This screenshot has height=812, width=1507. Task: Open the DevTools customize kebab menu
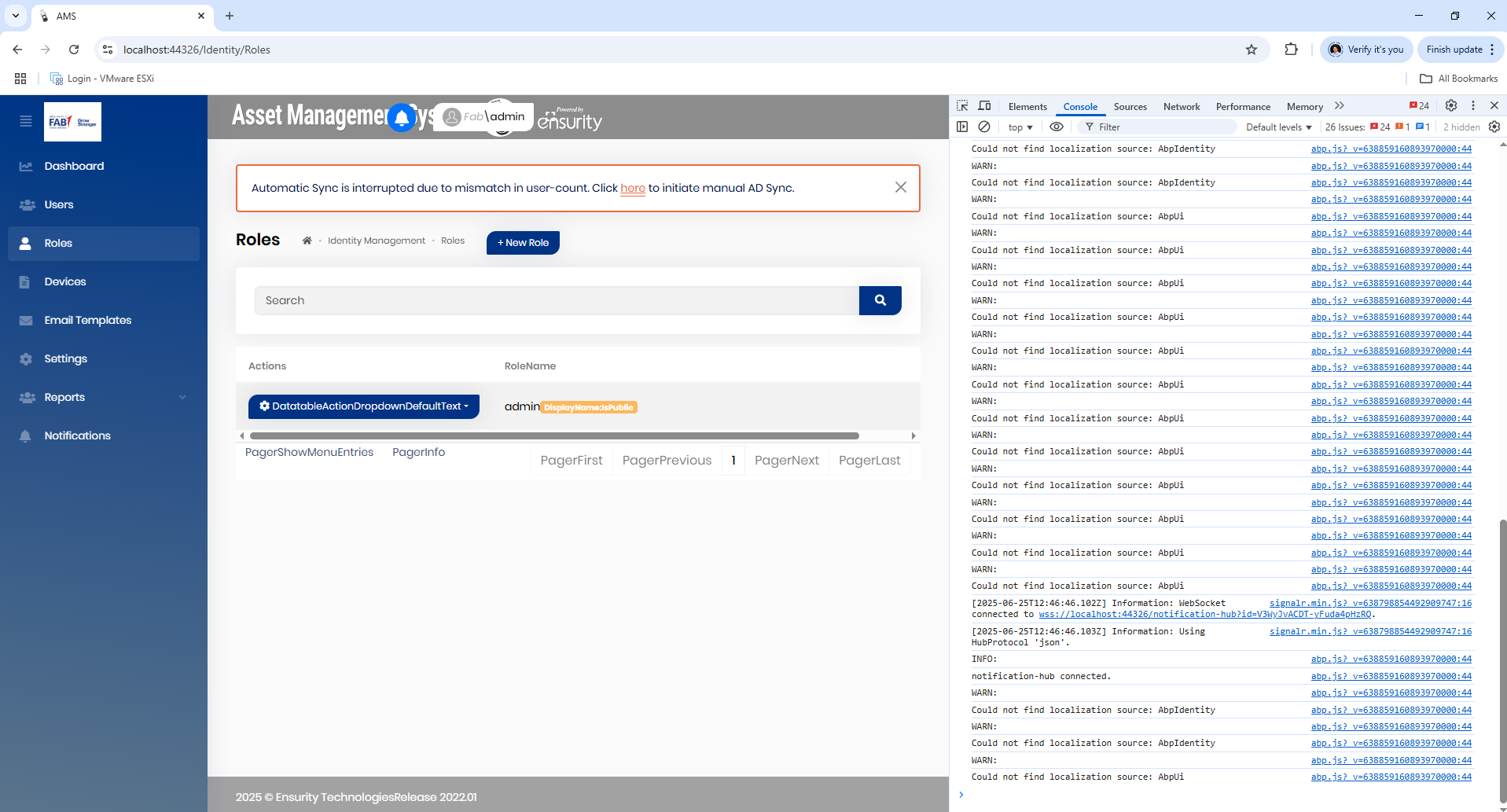[1473, 105]
